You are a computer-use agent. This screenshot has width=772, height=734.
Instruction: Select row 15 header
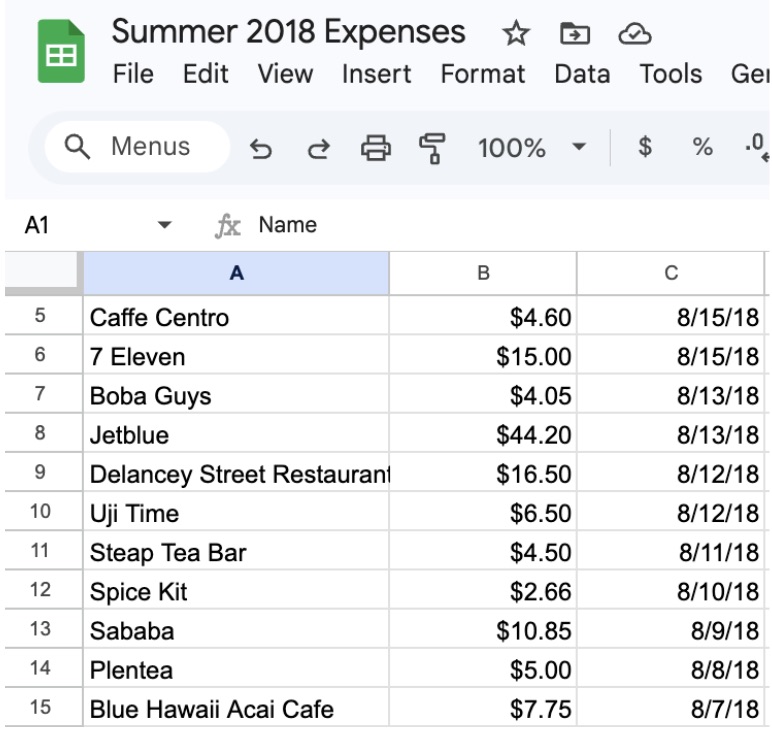(x=43, y=707)
